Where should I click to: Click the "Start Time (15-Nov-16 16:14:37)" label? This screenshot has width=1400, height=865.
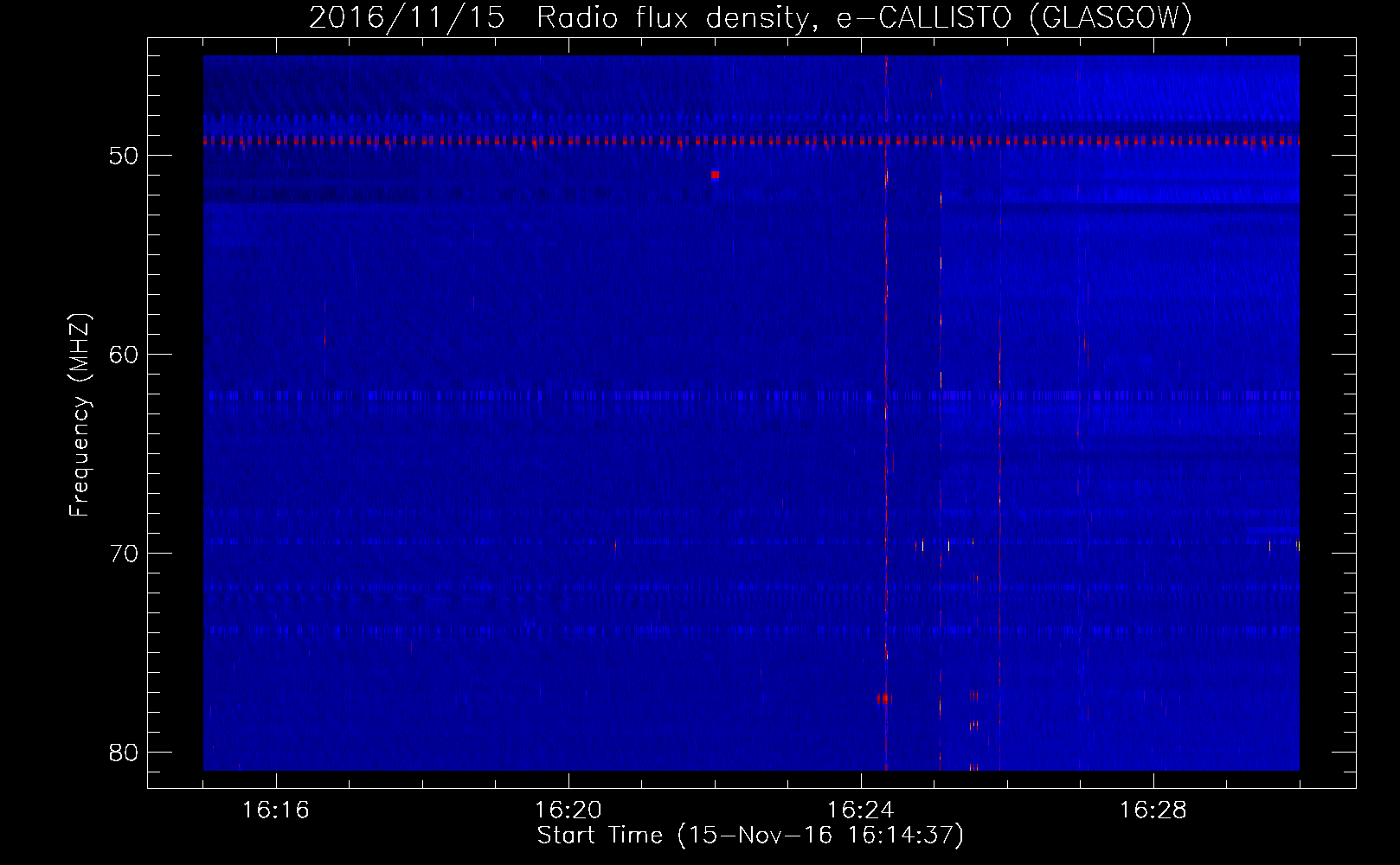pyautogui.click(x=750, y=836)
